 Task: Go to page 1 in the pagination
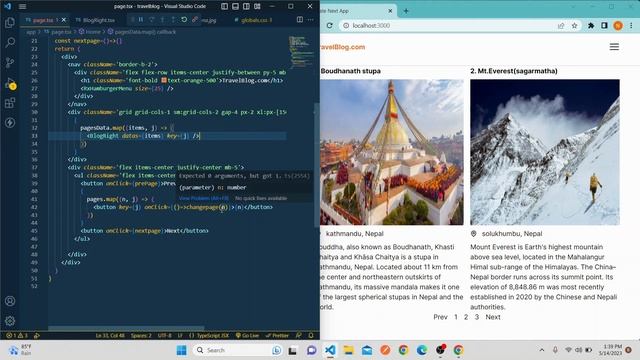(x=456, y=317)
